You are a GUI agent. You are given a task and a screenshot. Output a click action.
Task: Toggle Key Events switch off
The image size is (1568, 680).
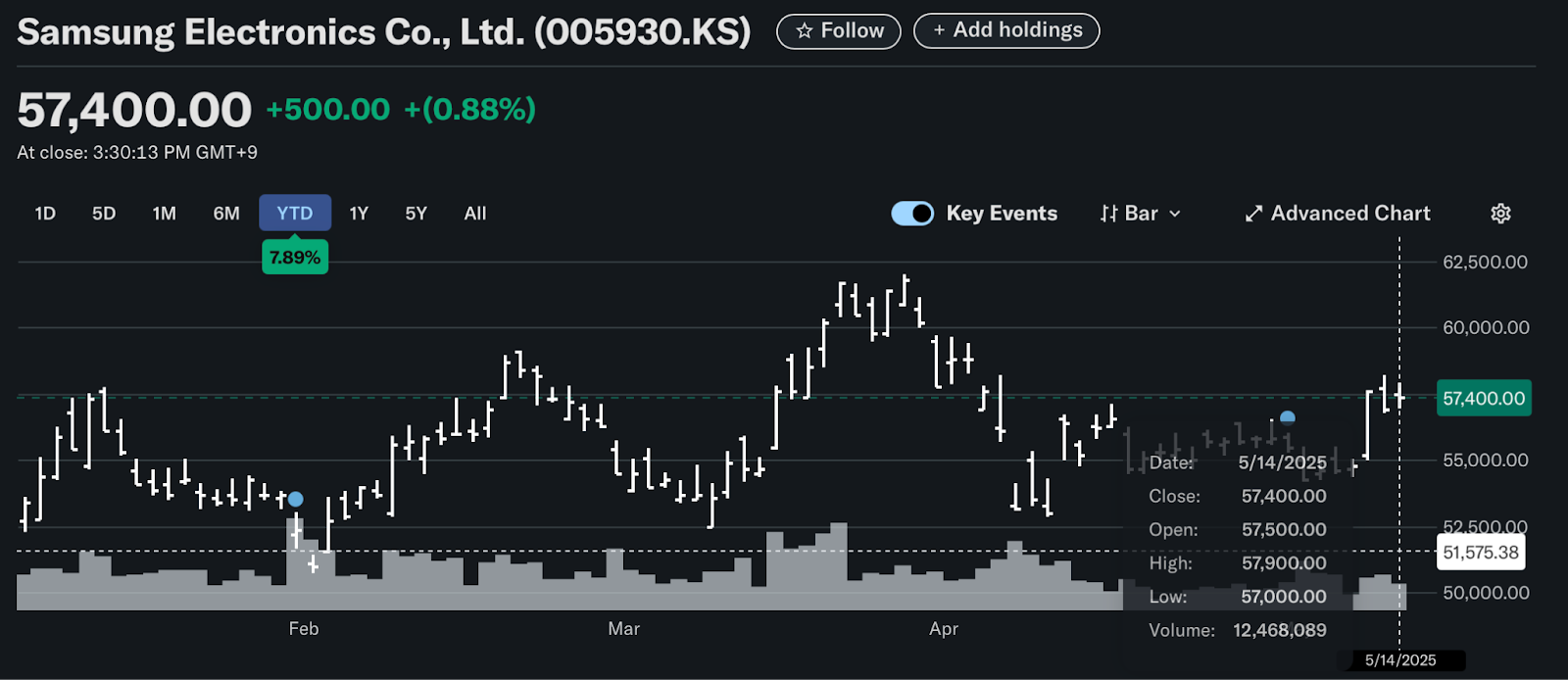tap(912, 214)
